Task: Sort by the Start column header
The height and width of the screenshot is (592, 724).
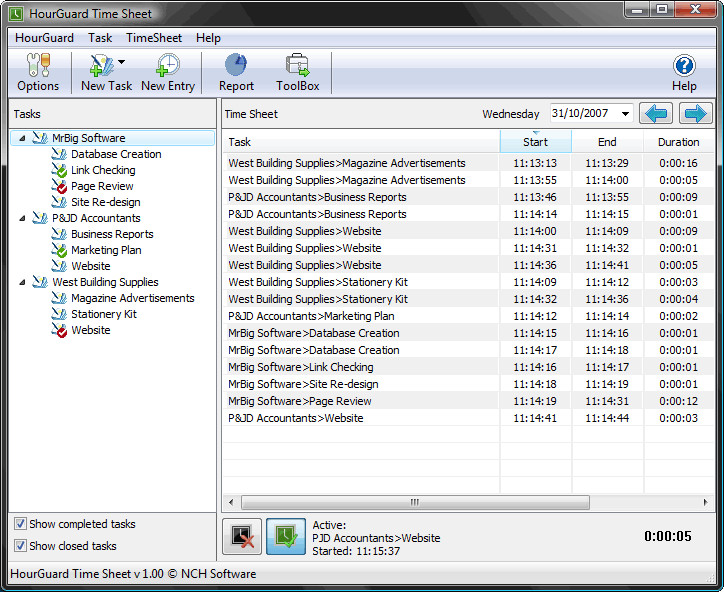Action: (536, 142)
